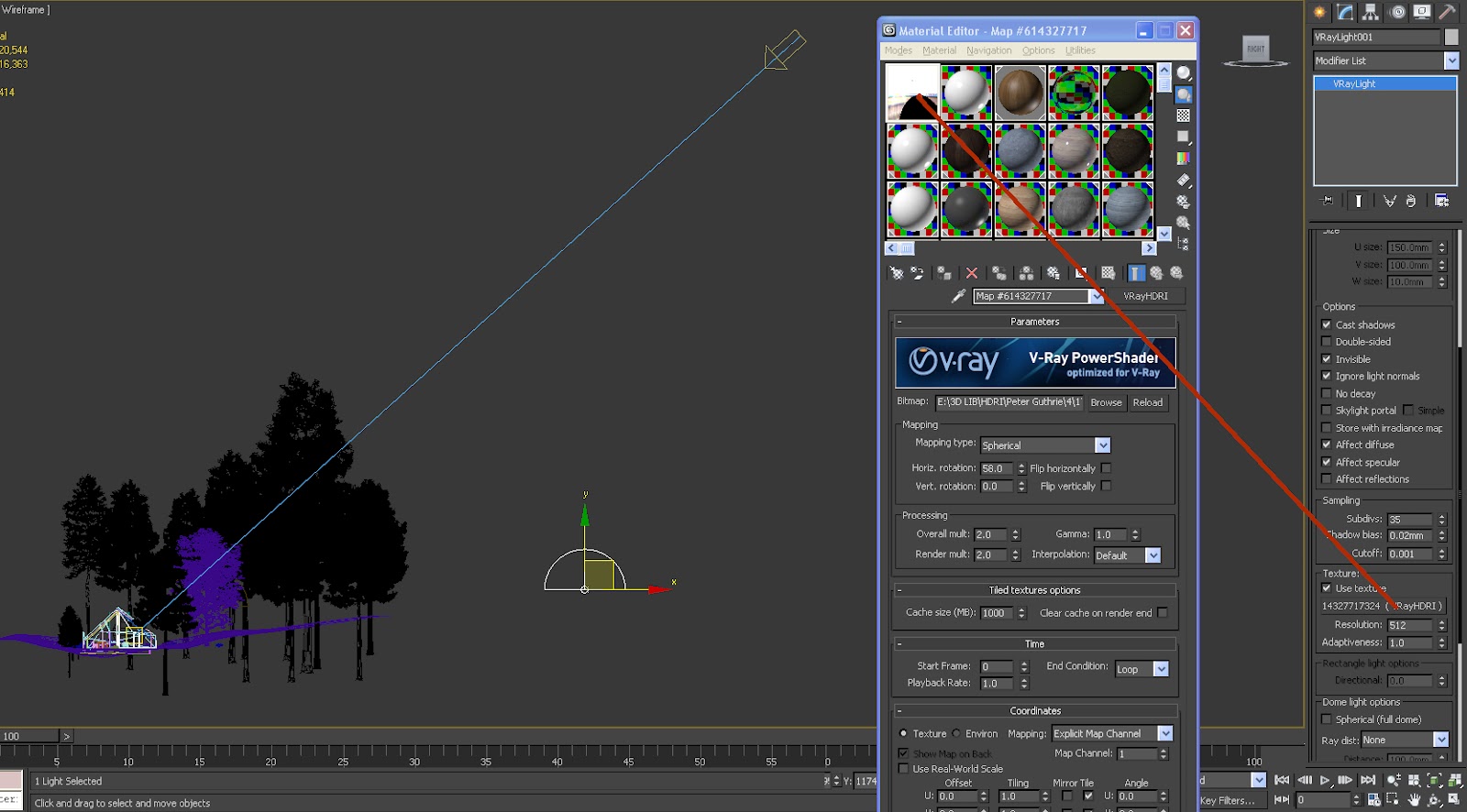Open the Options menu
1467x812 pixels.
click(x=1039, y=50)
